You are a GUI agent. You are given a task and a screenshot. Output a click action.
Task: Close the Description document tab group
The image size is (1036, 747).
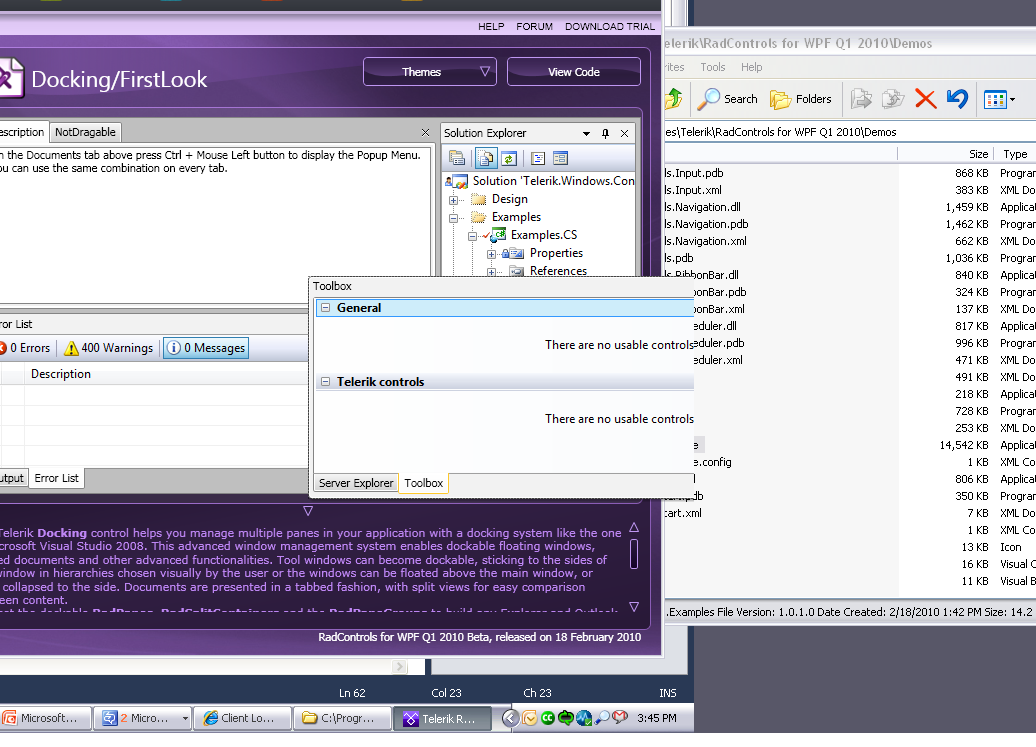point(426,133)
